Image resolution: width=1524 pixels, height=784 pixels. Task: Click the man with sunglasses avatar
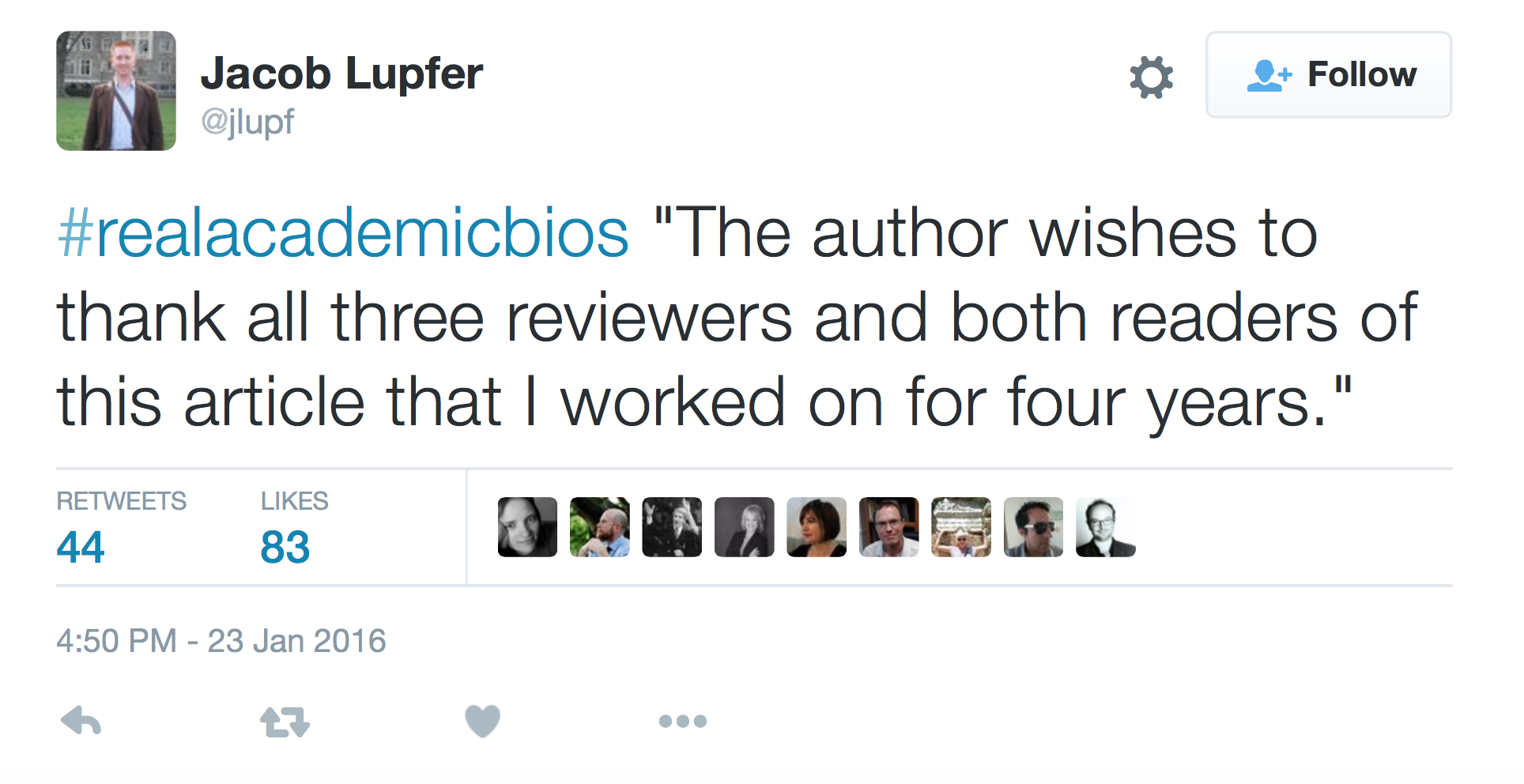[x=1033, y=527]
